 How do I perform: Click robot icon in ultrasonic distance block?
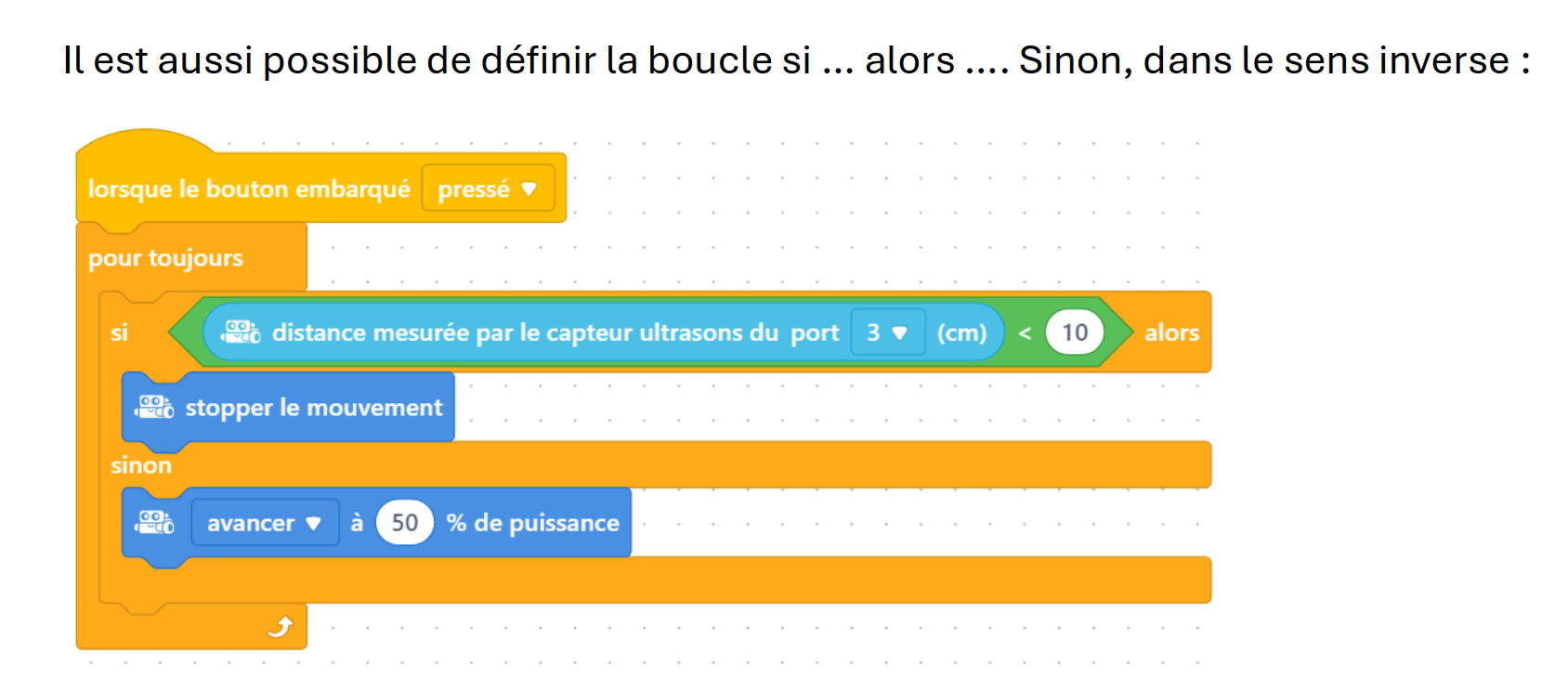point(242,332)
